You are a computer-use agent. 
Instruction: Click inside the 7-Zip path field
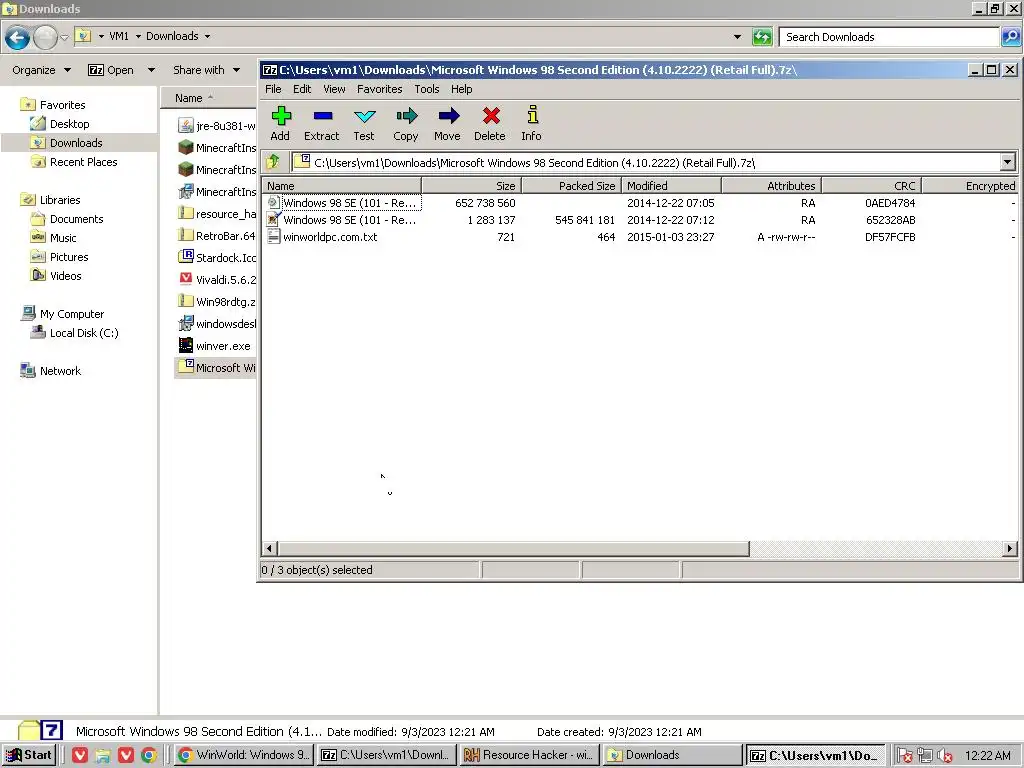[647, 163]
